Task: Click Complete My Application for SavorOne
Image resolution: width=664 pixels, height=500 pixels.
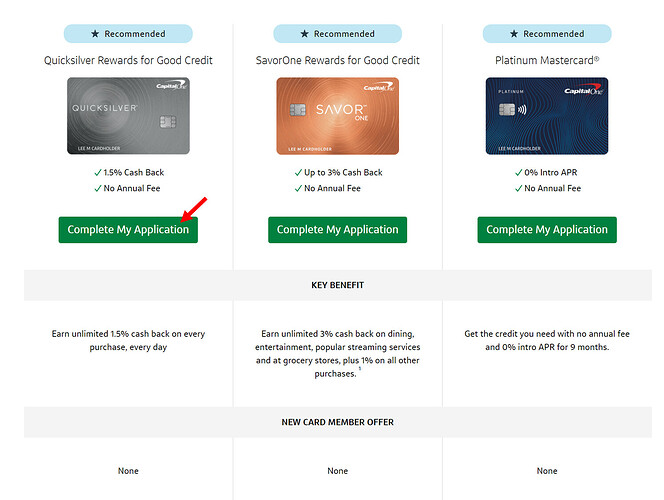Action: (338, 230)
